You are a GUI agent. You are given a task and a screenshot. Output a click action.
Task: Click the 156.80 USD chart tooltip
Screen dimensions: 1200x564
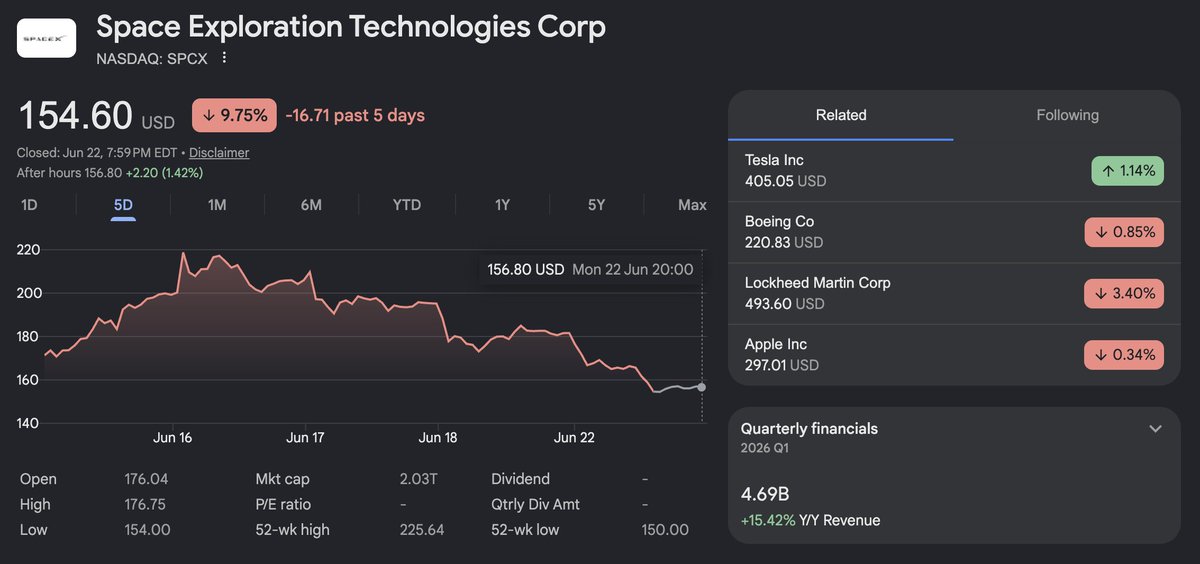(x=590, y=270)
